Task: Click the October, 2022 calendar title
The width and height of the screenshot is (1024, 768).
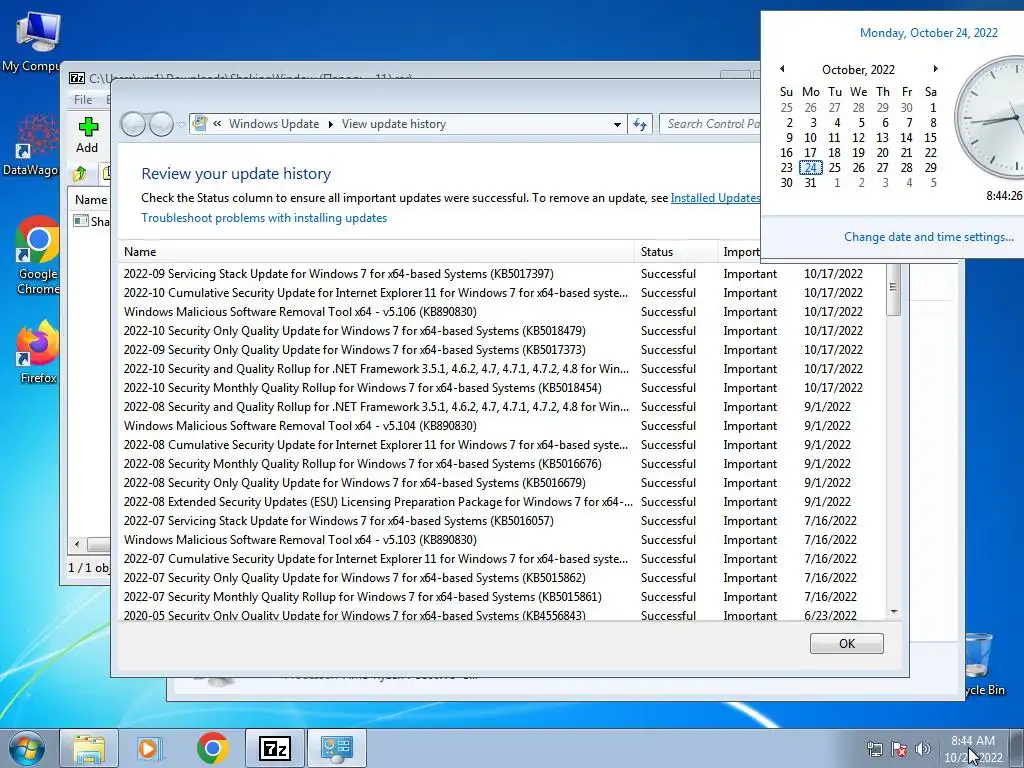Action: tap(858, 69)
